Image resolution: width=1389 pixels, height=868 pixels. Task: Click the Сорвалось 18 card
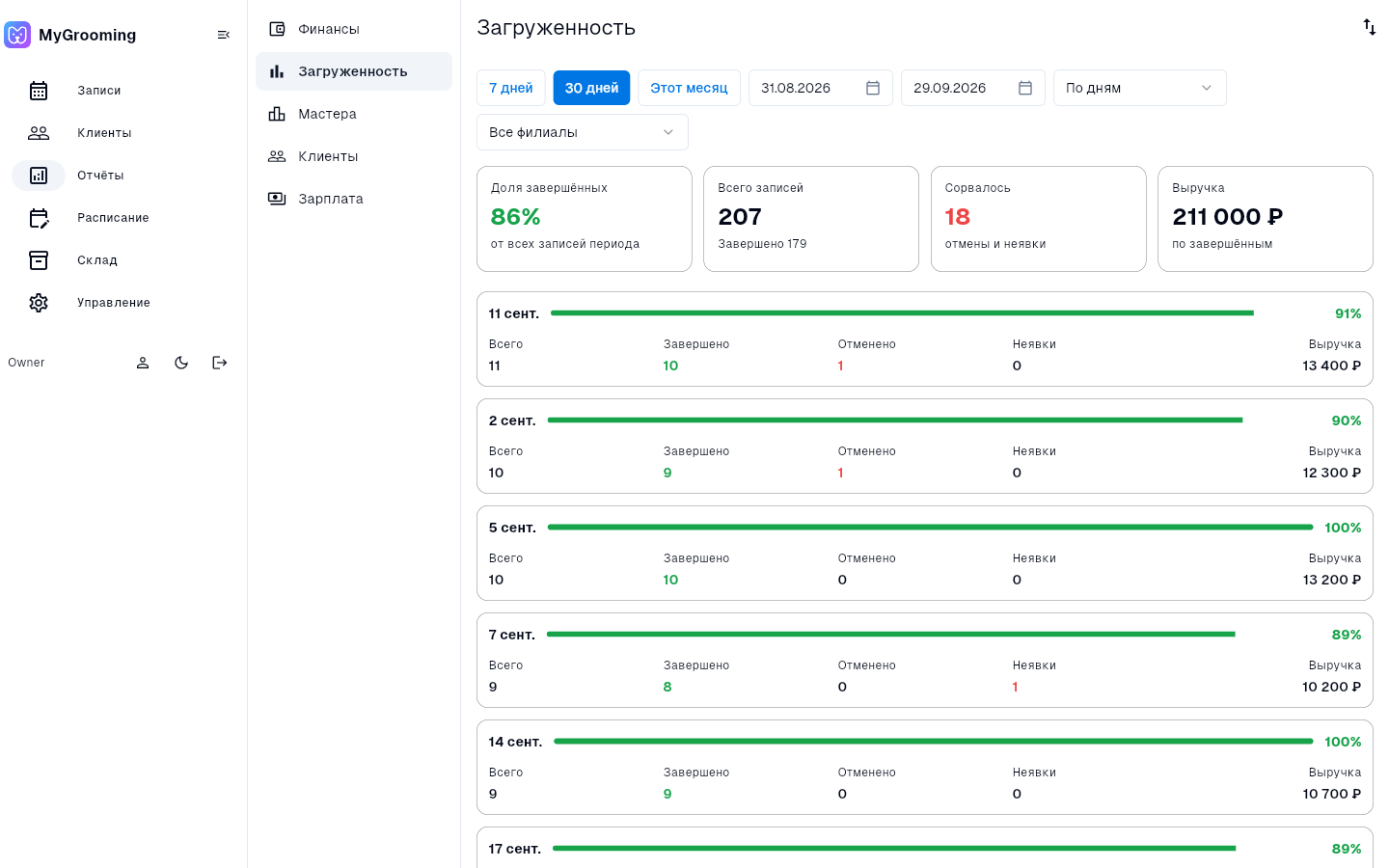(x=1039, y=219)
